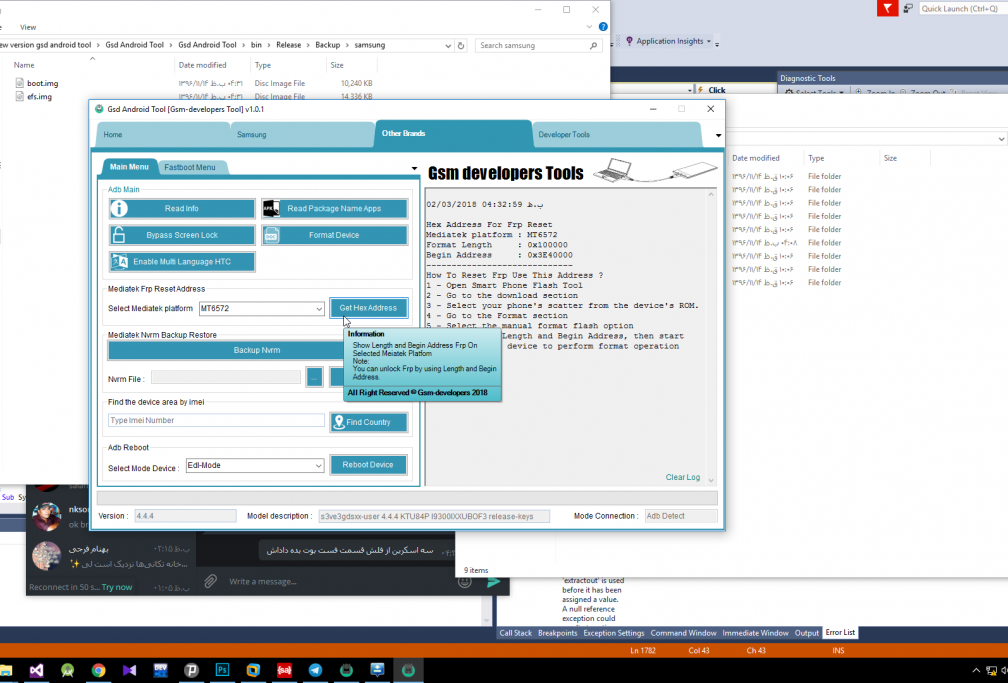Click the Command Window tab
Image resolution: width=1008 pixels, height=683 pixels.
click(683, 633)
